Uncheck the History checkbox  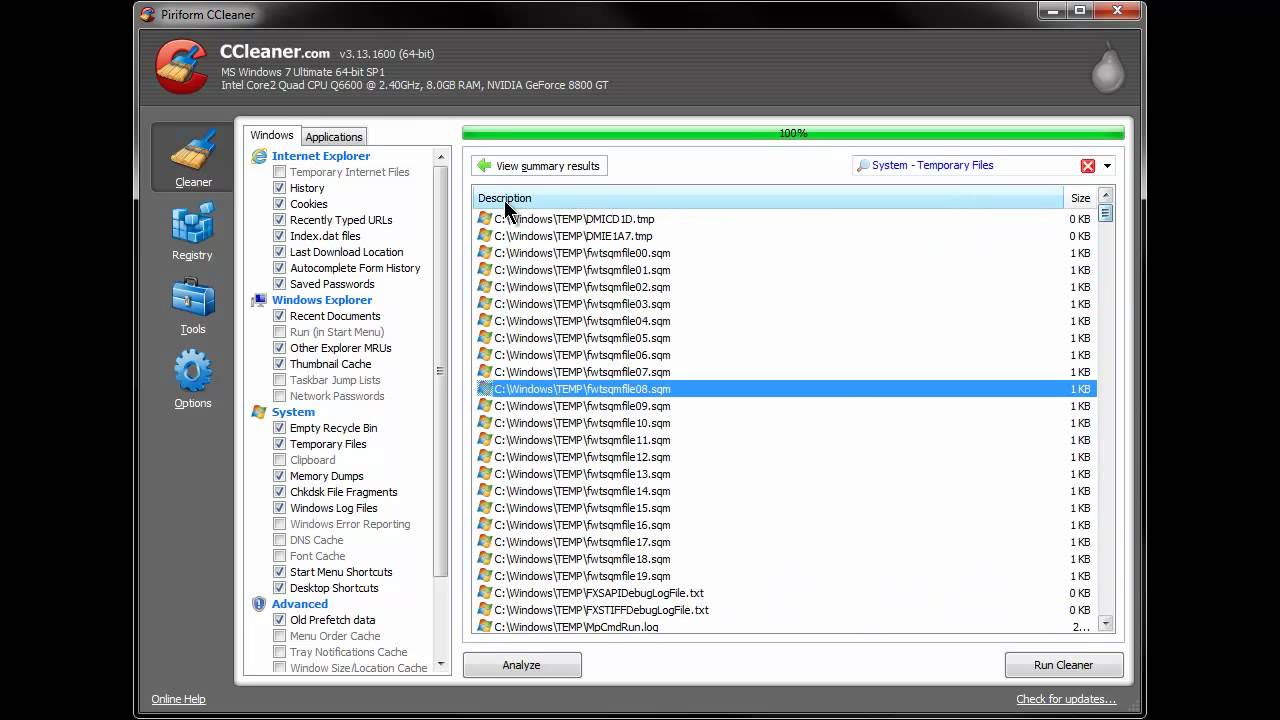click(280, 188)
